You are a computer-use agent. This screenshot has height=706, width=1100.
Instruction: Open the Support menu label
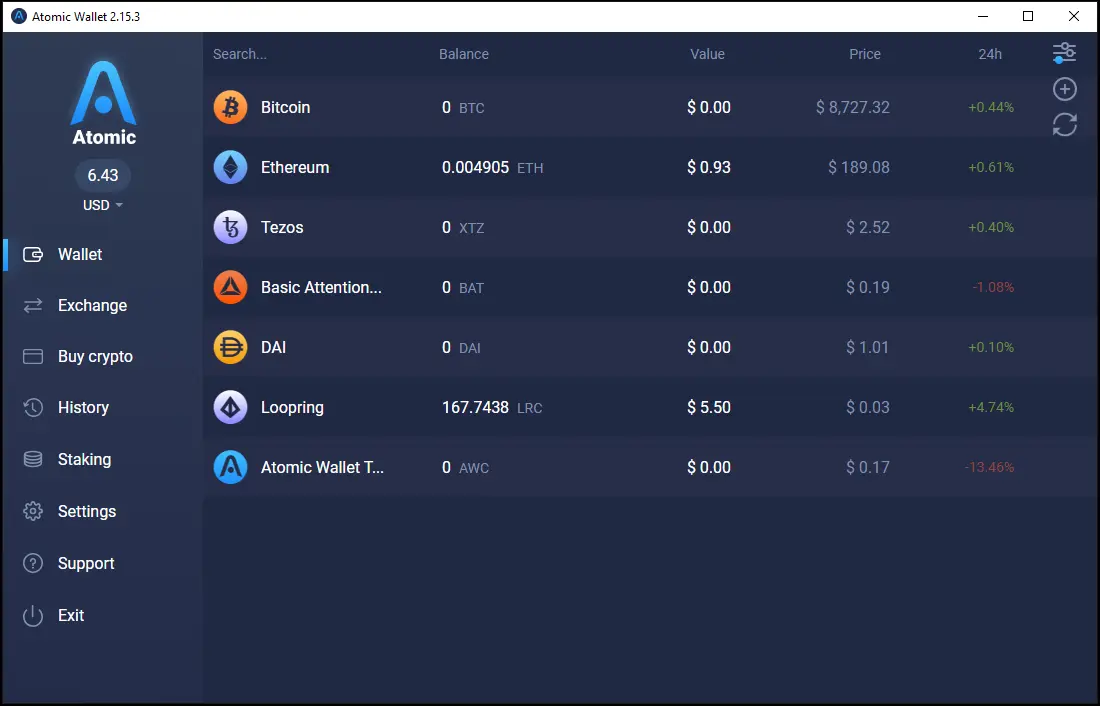[x=86, y=563]
